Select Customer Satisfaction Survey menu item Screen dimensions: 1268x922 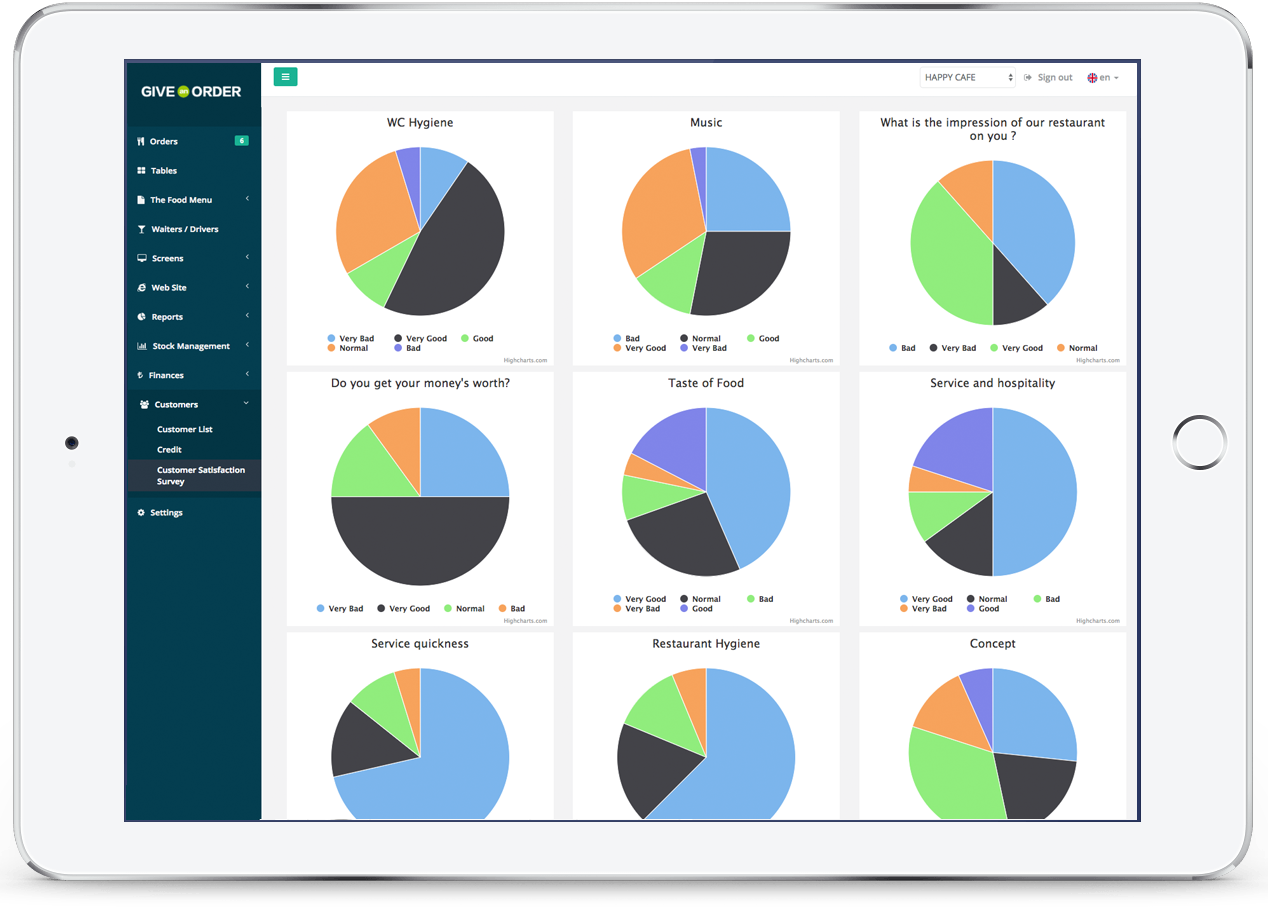tap(200, 476)
